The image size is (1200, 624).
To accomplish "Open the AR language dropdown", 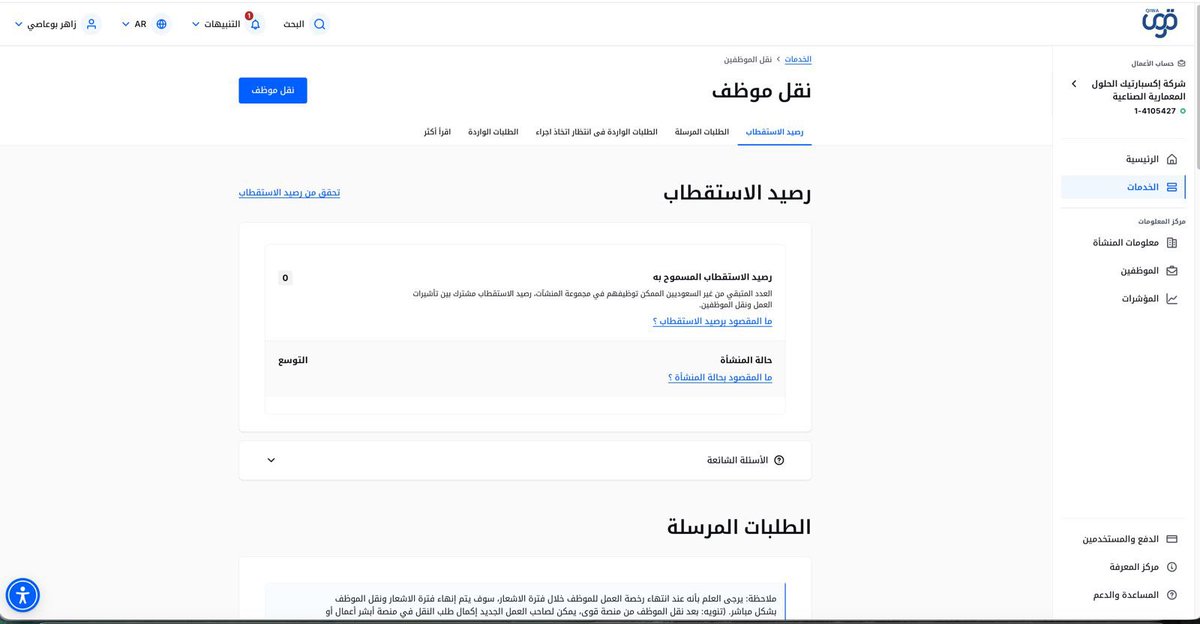I will click(x=145, y=24).
